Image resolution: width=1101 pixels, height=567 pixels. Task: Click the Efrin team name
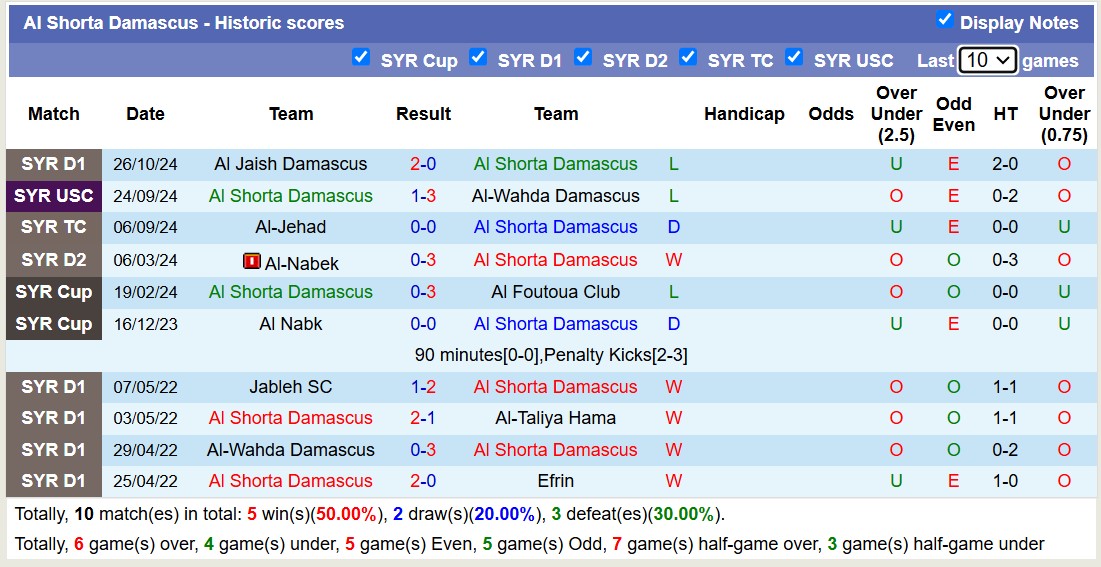555,481
